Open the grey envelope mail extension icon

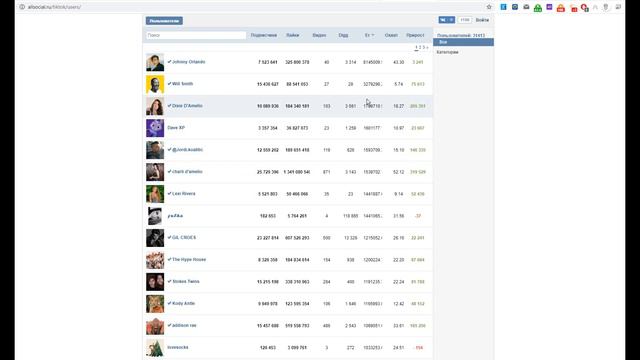point(526,7)
